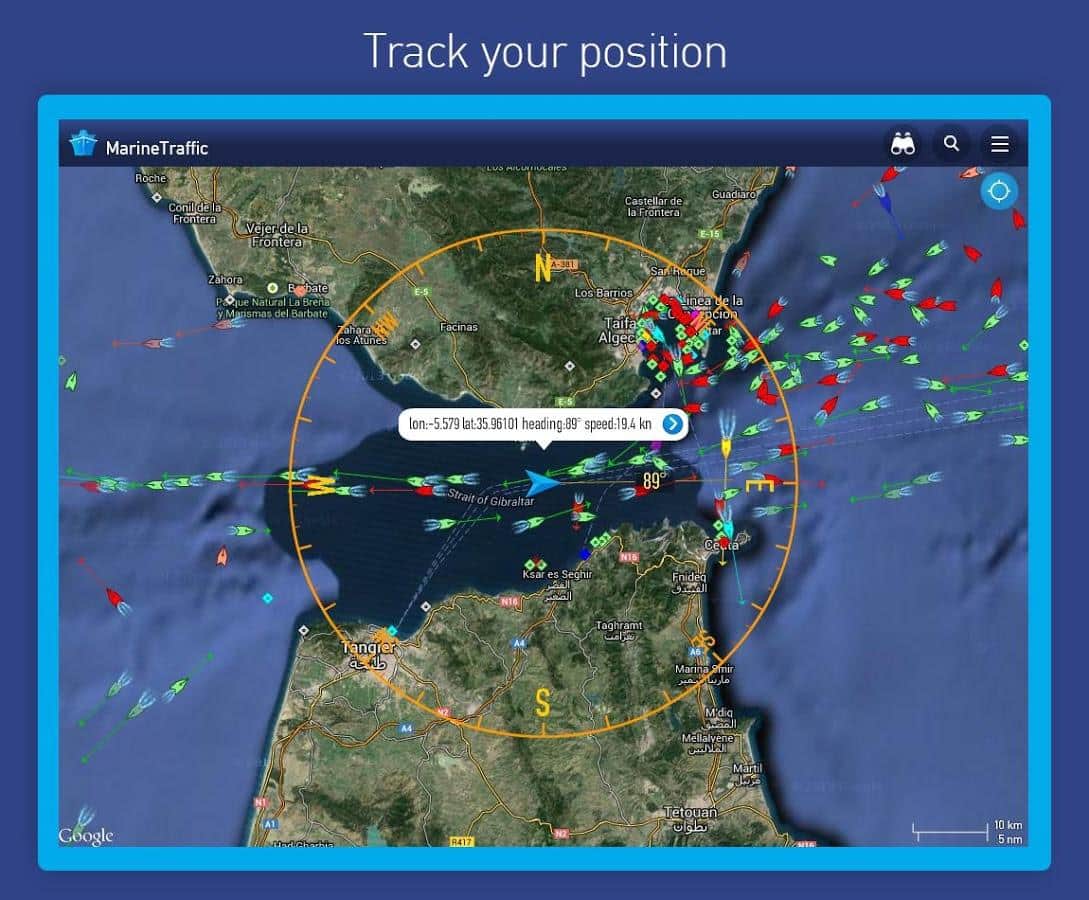Click the Google logo link

coord(85,835)
